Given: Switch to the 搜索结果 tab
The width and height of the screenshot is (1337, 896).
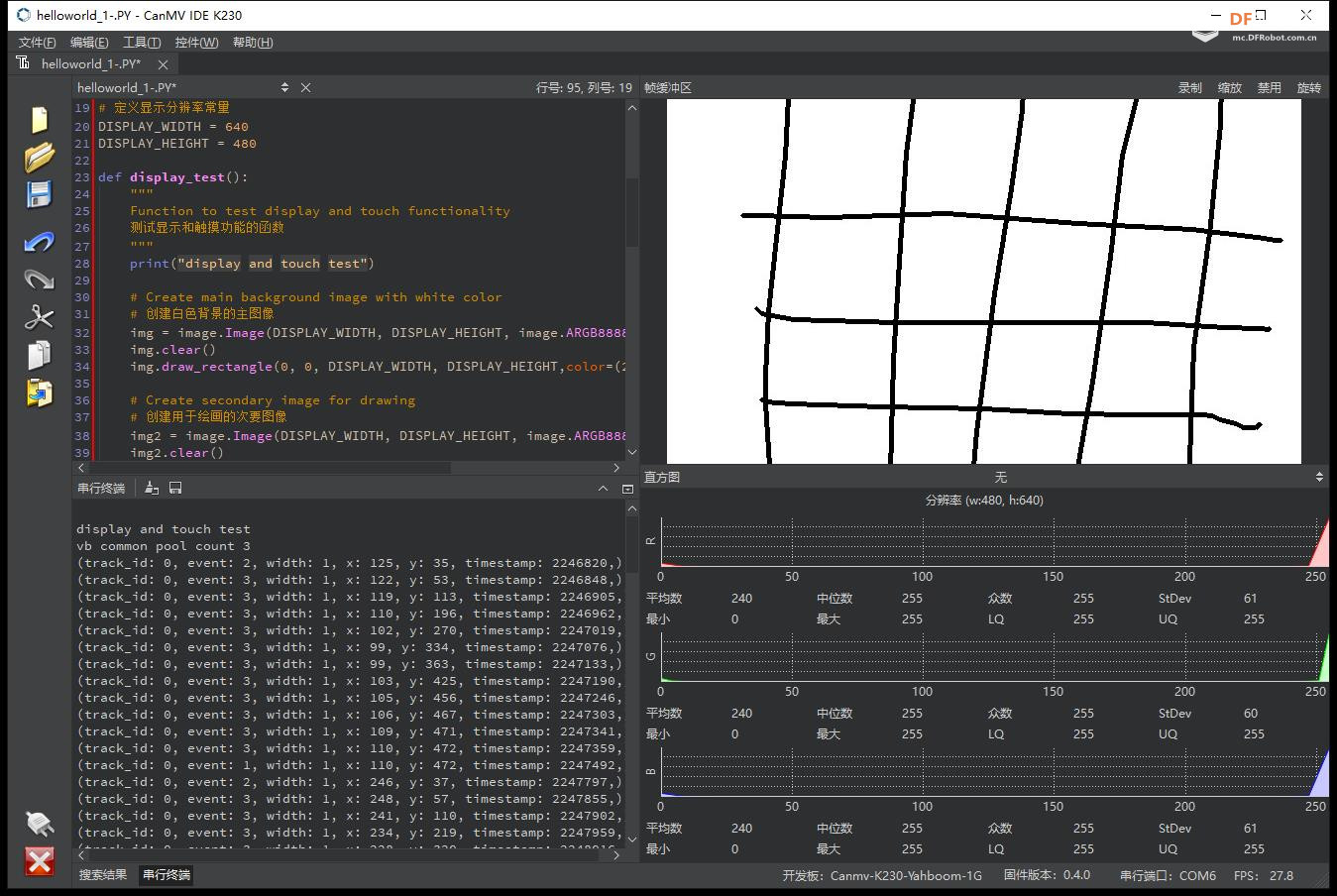Looking at the screenshot, I should (x=103, y=874).
